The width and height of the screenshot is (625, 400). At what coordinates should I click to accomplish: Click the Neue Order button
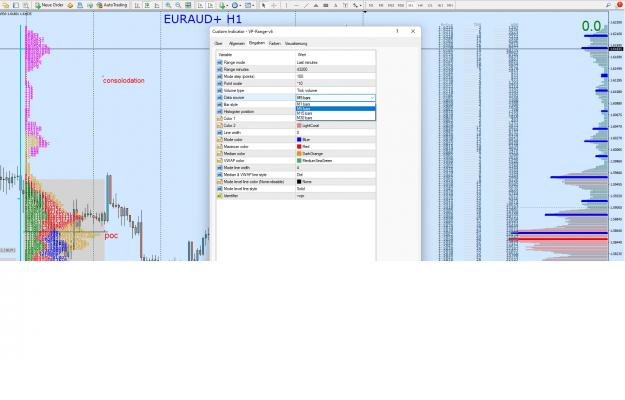[x=49, y=5]
